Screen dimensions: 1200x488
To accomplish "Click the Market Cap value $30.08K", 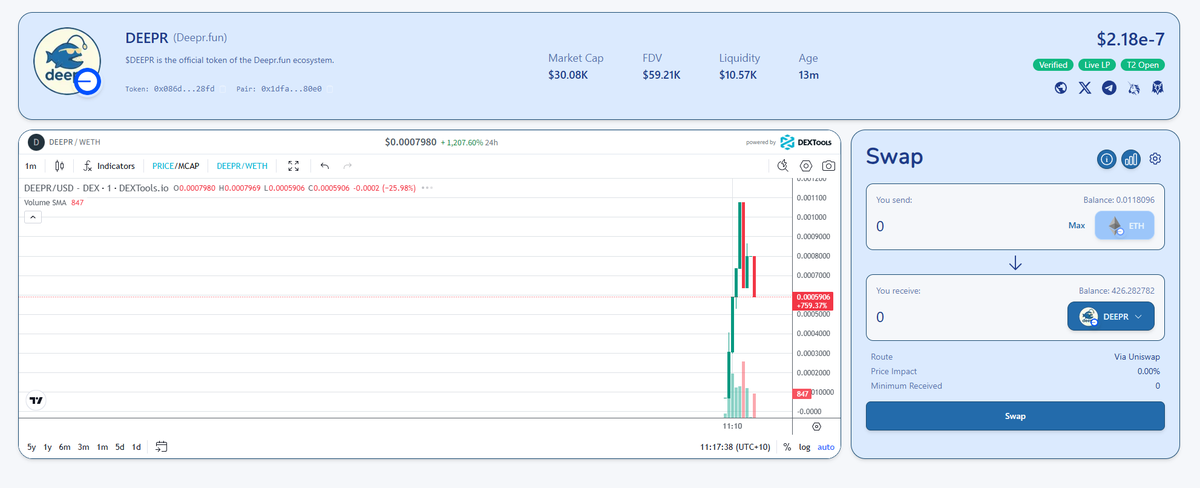I will 570,75.
